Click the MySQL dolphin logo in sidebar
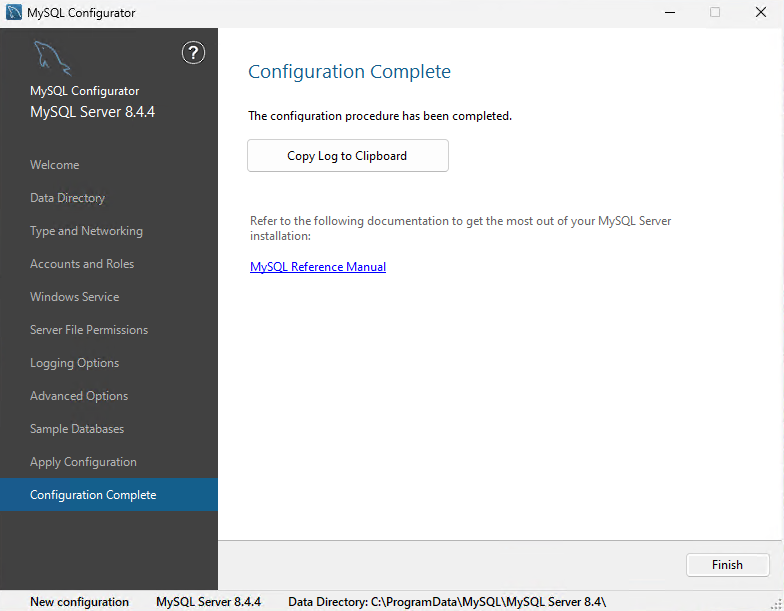 52,58
